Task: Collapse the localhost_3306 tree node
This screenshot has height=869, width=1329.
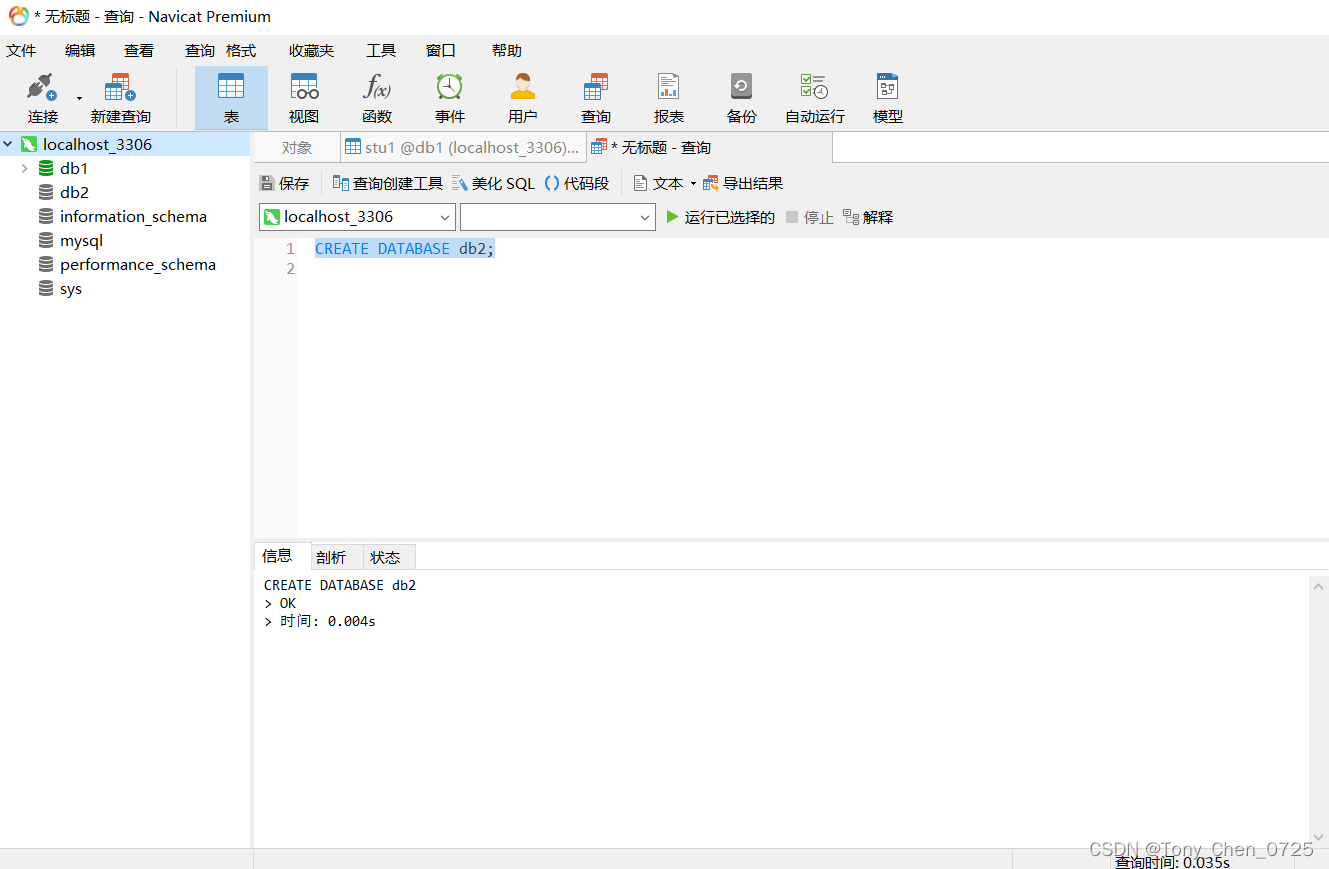Action: pos(8,144)
